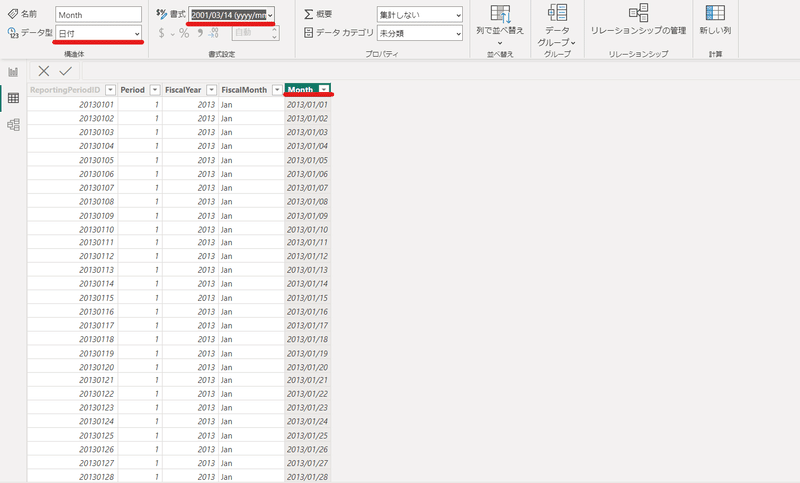
Task: Open Period column filter arrow
Action: click(x=155, y=90)
